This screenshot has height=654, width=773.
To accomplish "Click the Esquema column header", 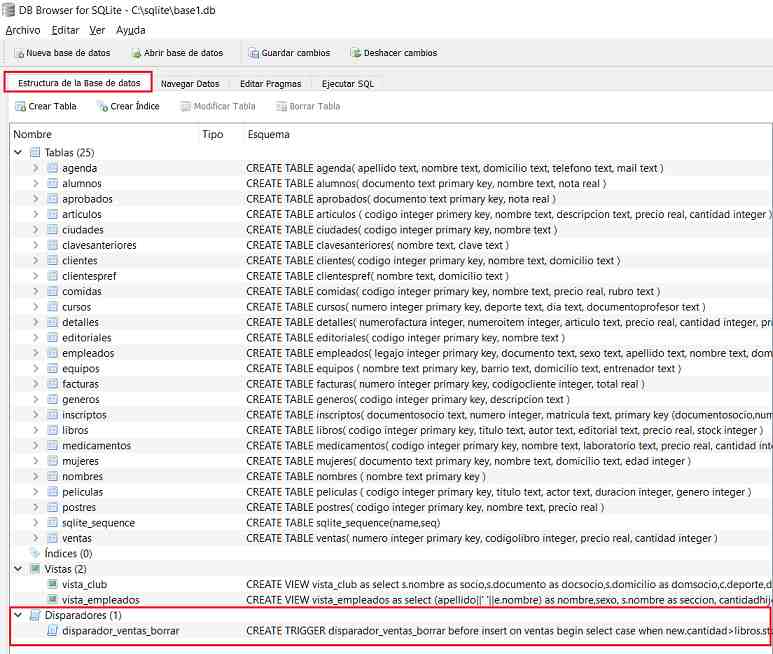I will click(268, 135).
